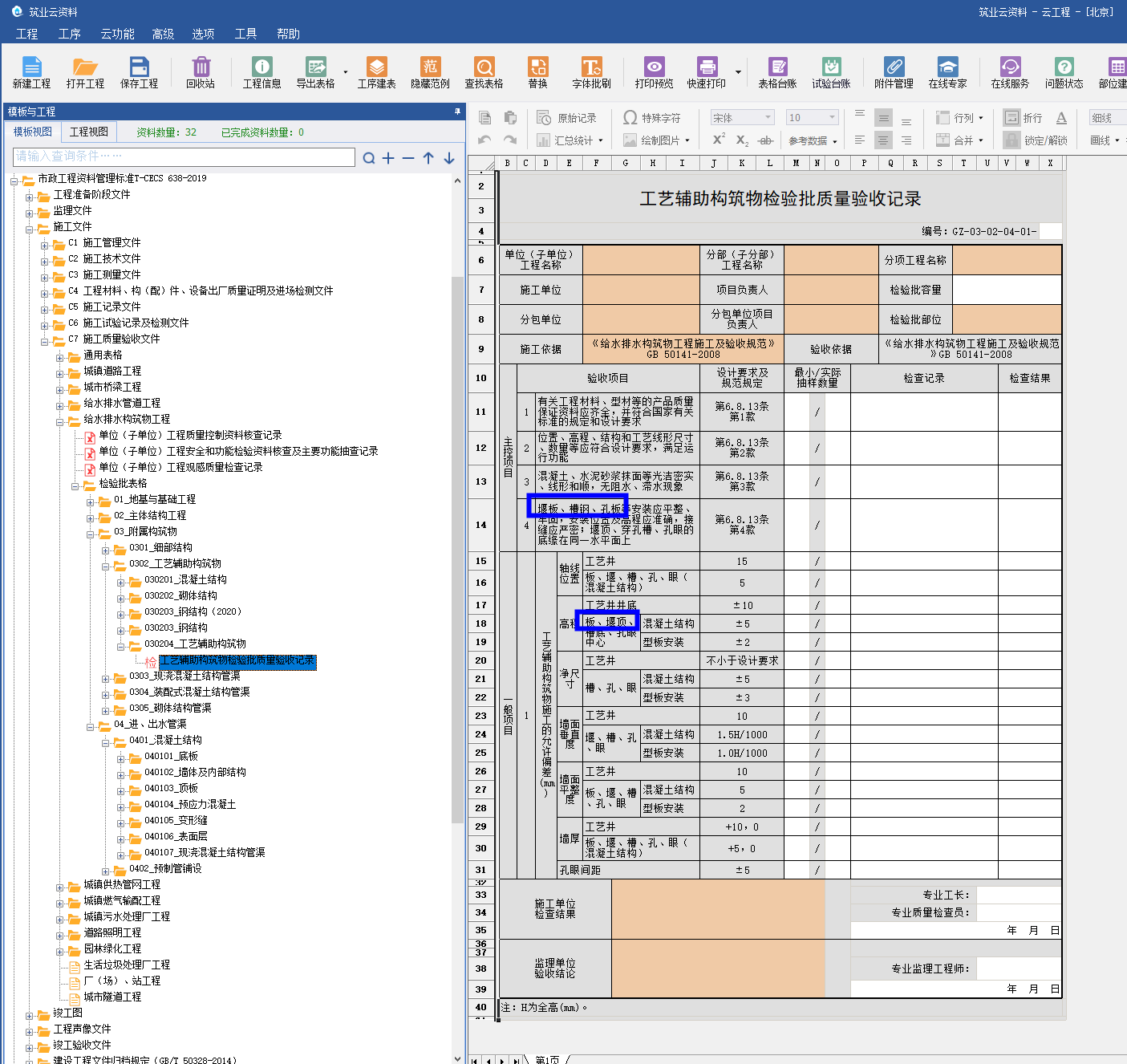
Task: Open project via 打开工程 icon
Action: (85, 72)
